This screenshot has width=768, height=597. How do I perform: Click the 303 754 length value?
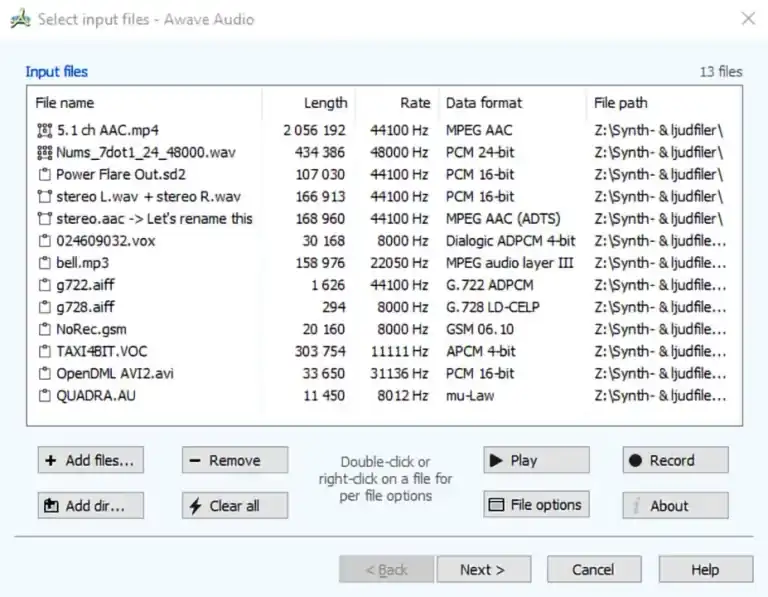(x=320, y=351)
